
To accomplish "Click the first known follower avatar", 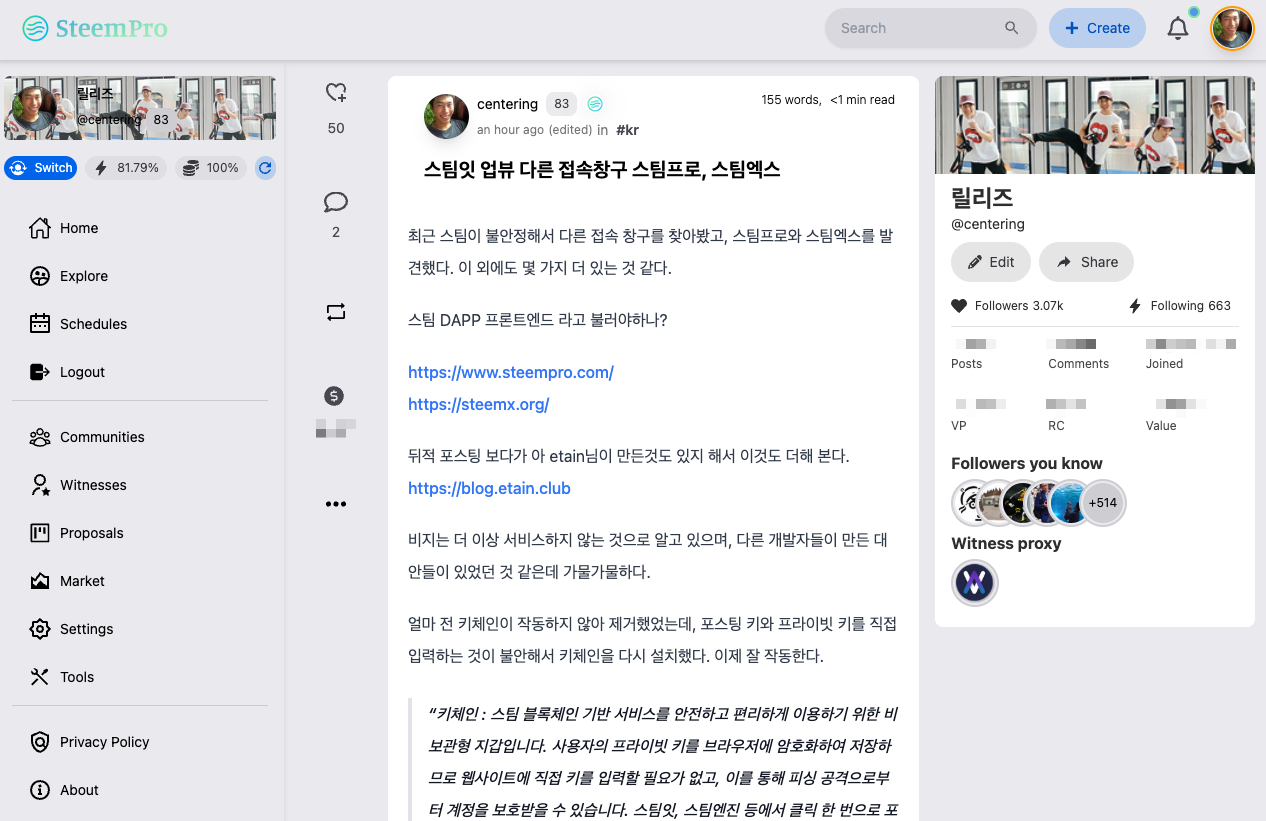I will click(970, 503).
